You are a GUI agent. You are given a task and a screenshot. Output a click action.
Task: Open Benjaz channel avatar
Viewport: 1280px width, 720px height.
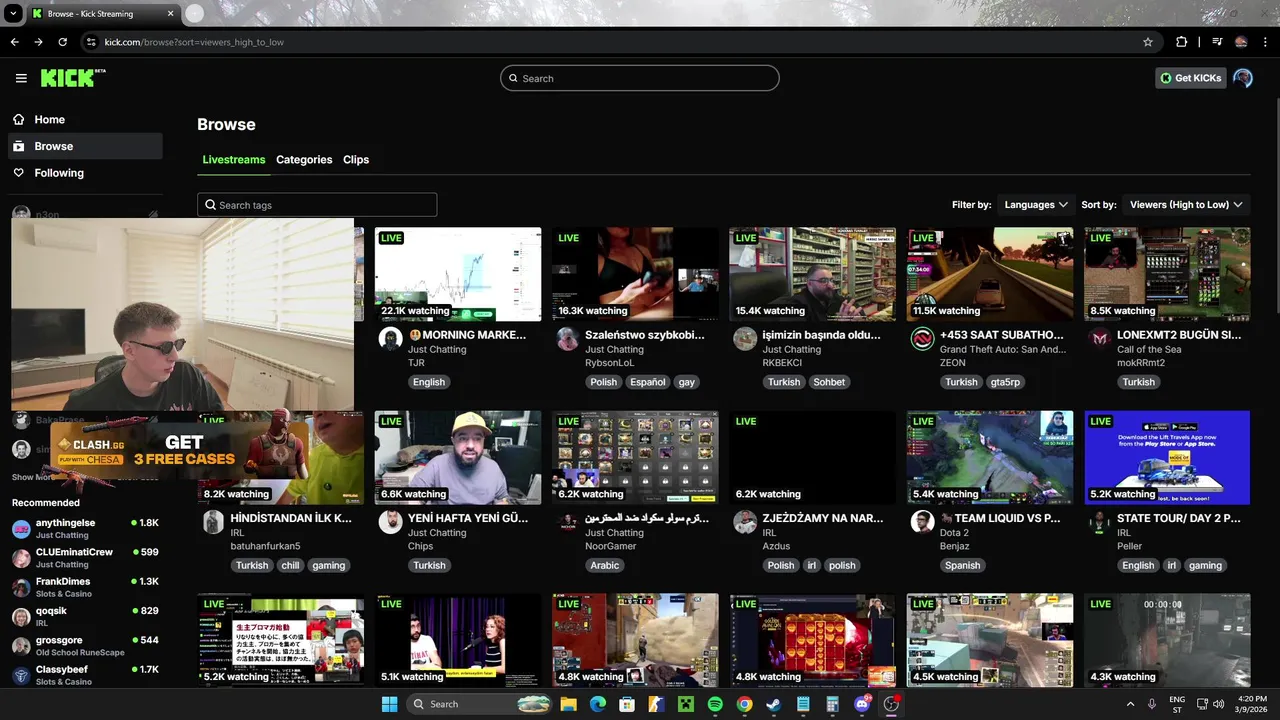click(922, 521)
